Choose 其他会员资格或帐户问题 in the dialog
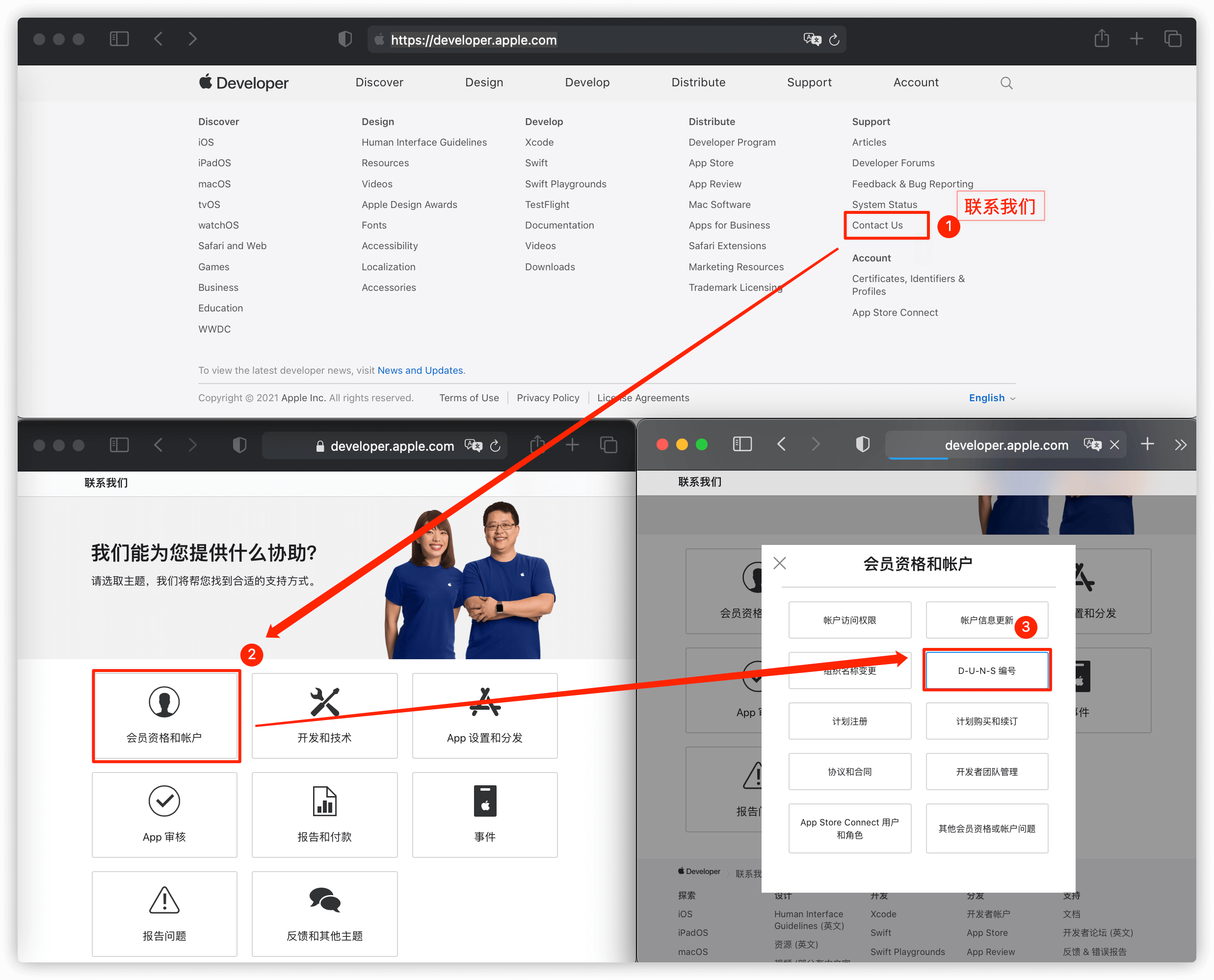 coord(986,828)
